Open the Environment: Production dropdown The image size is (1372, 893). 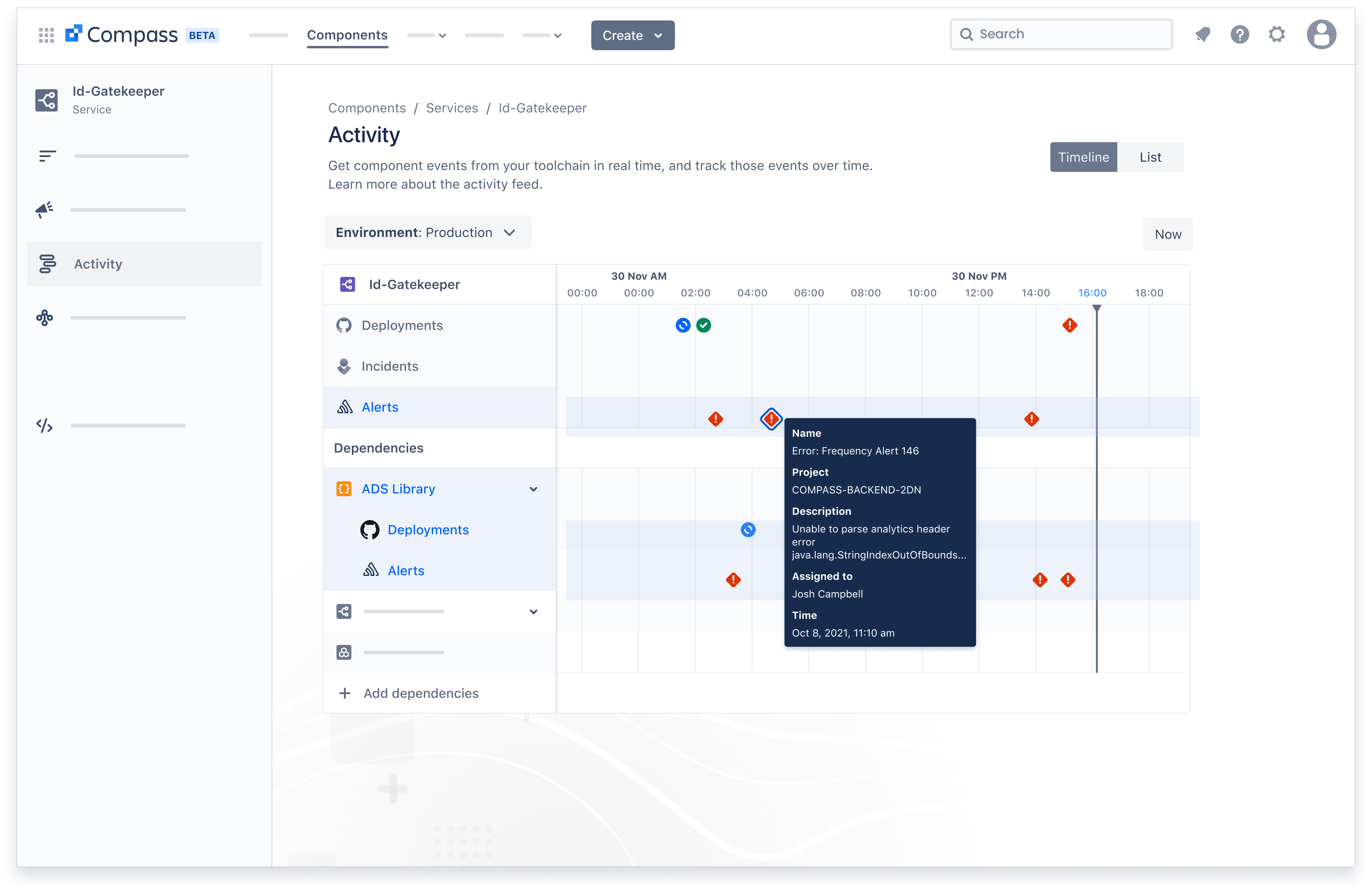coord(427,232)
